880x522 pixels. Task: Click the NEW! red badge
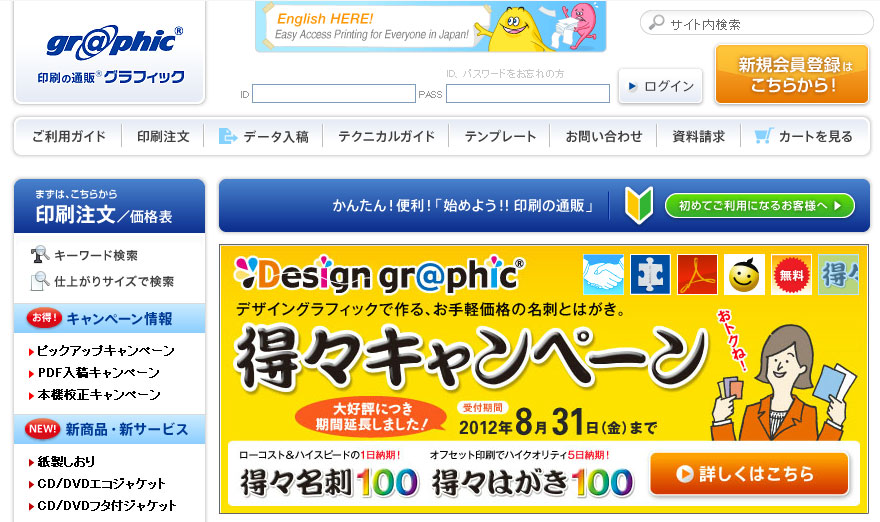tap(43, 429)
